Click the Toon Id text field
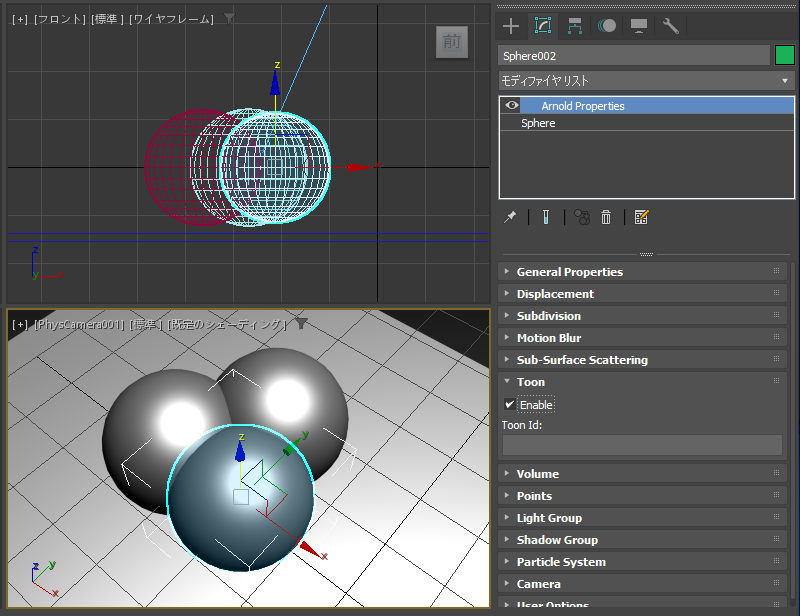This screenshot has height=616, width=800. point(642,445)
